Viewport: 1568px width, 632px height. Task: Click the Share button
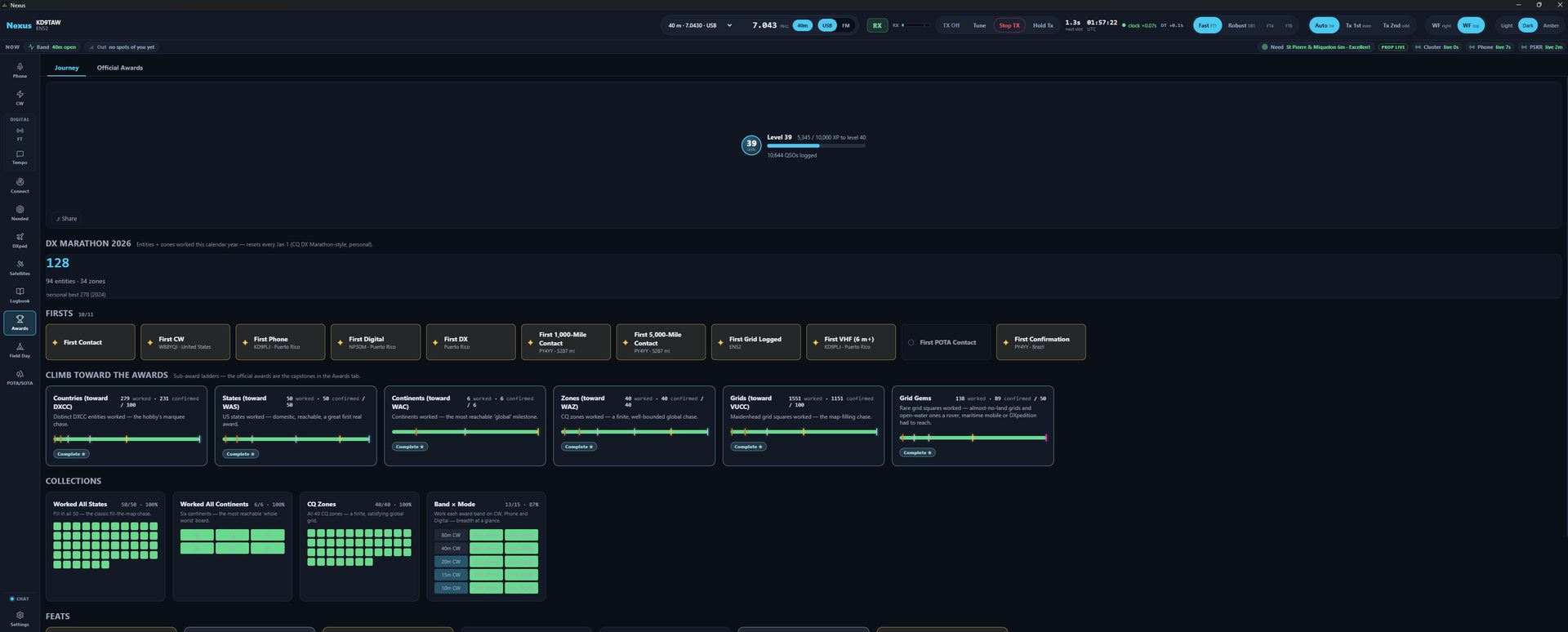point(66,219)
